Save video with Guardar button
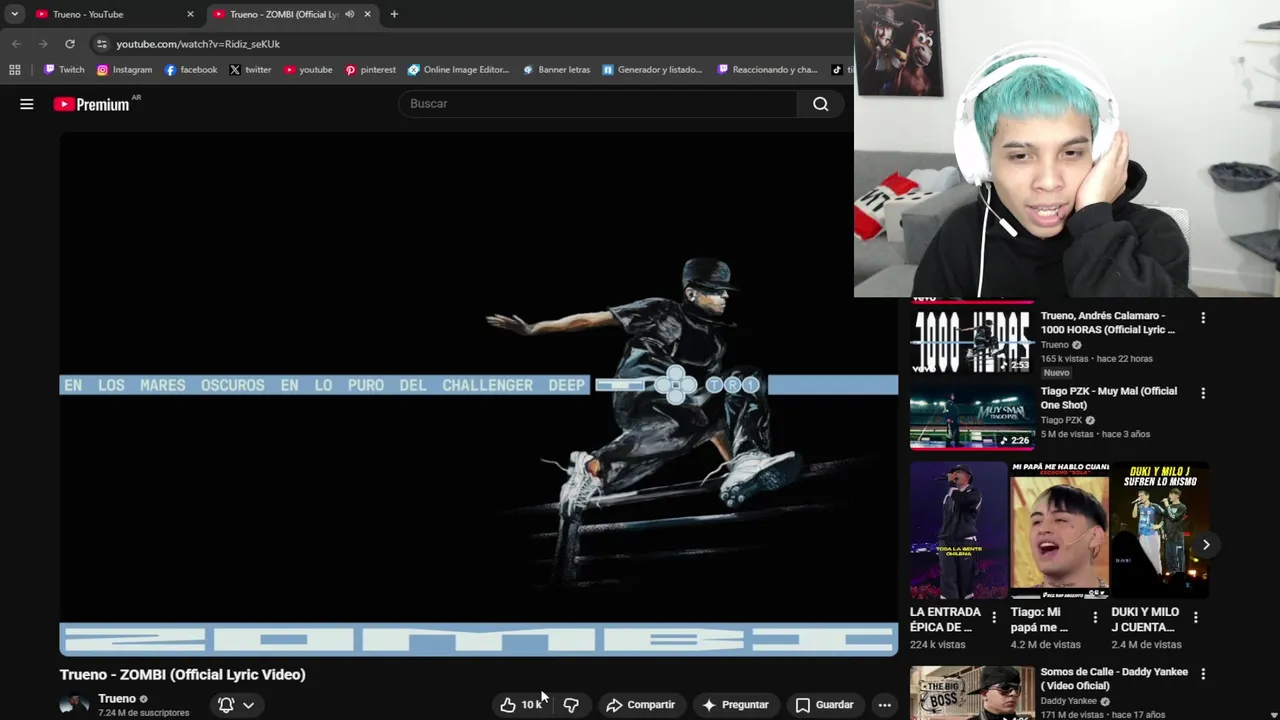This screenshot has width=1280, height=720. pyautogui.click(x=824, y=705)
